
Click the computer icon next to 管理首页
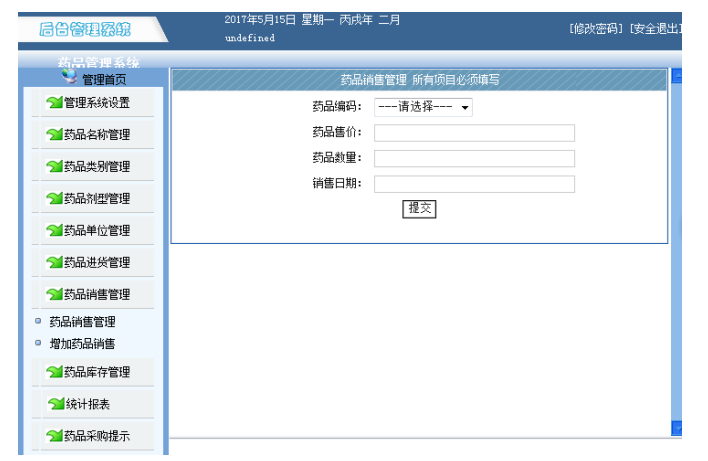click(70, 76)
